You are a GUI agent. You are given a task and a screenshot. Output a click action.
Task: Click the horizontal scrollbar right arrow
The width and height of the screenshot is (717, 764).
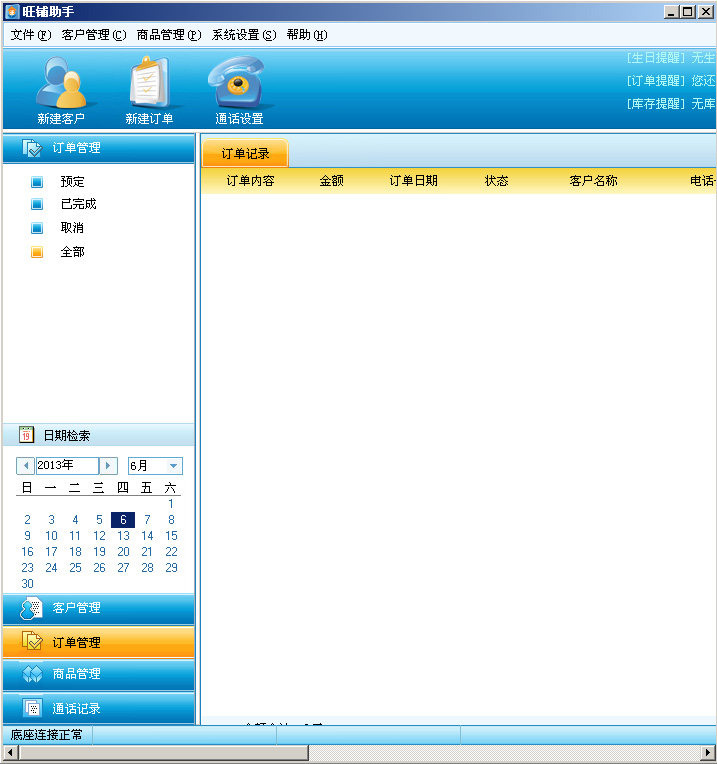click(708, 753)
